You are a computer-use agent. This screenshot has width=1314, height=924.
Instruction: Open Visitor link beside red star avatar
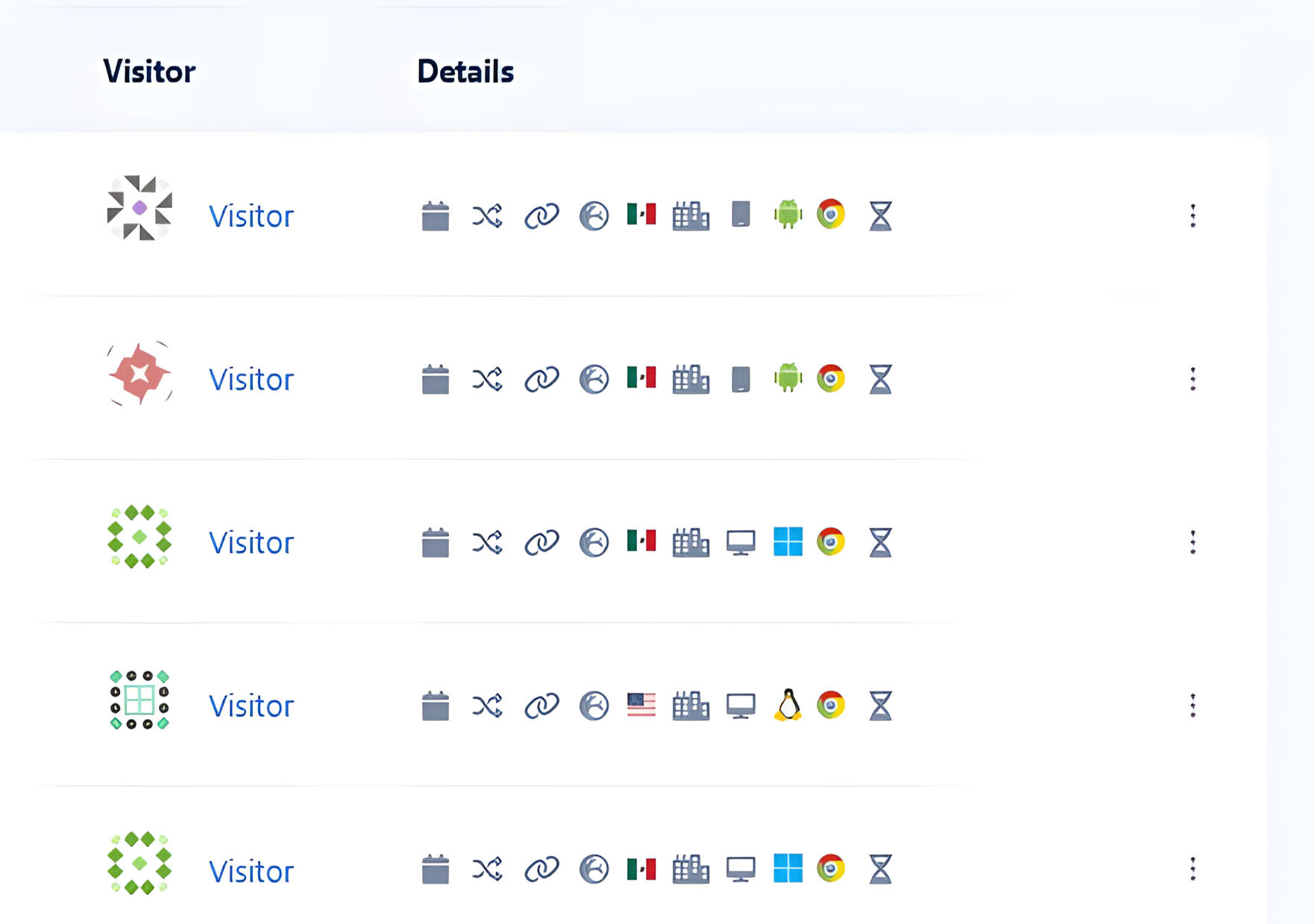(x=251, y=380)
